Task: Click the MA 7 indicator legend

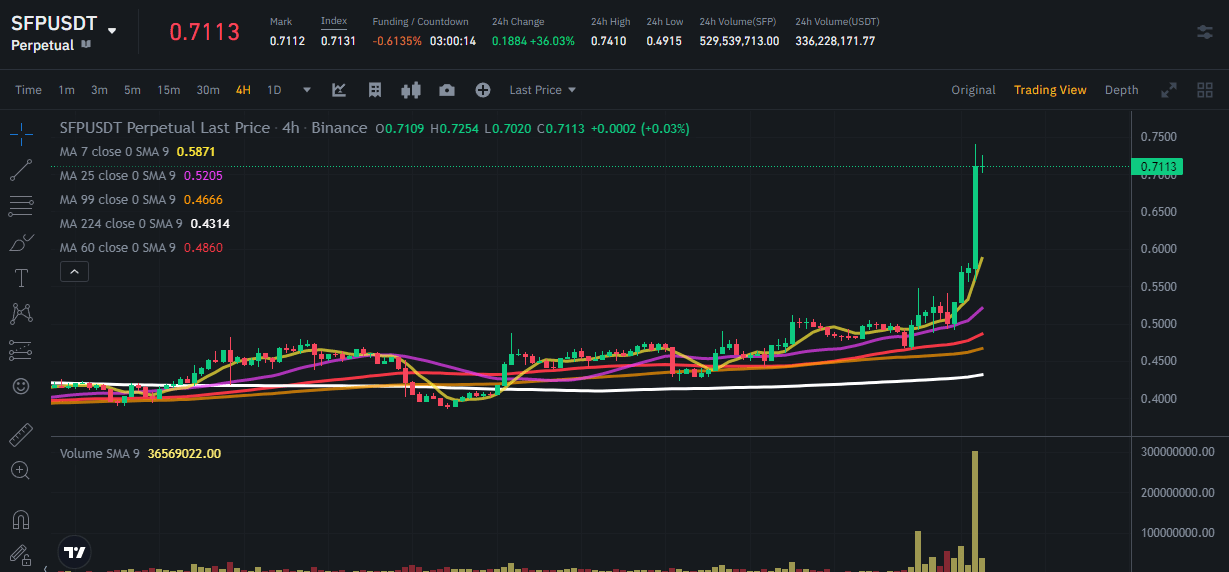Action: [x=138, y=152]
